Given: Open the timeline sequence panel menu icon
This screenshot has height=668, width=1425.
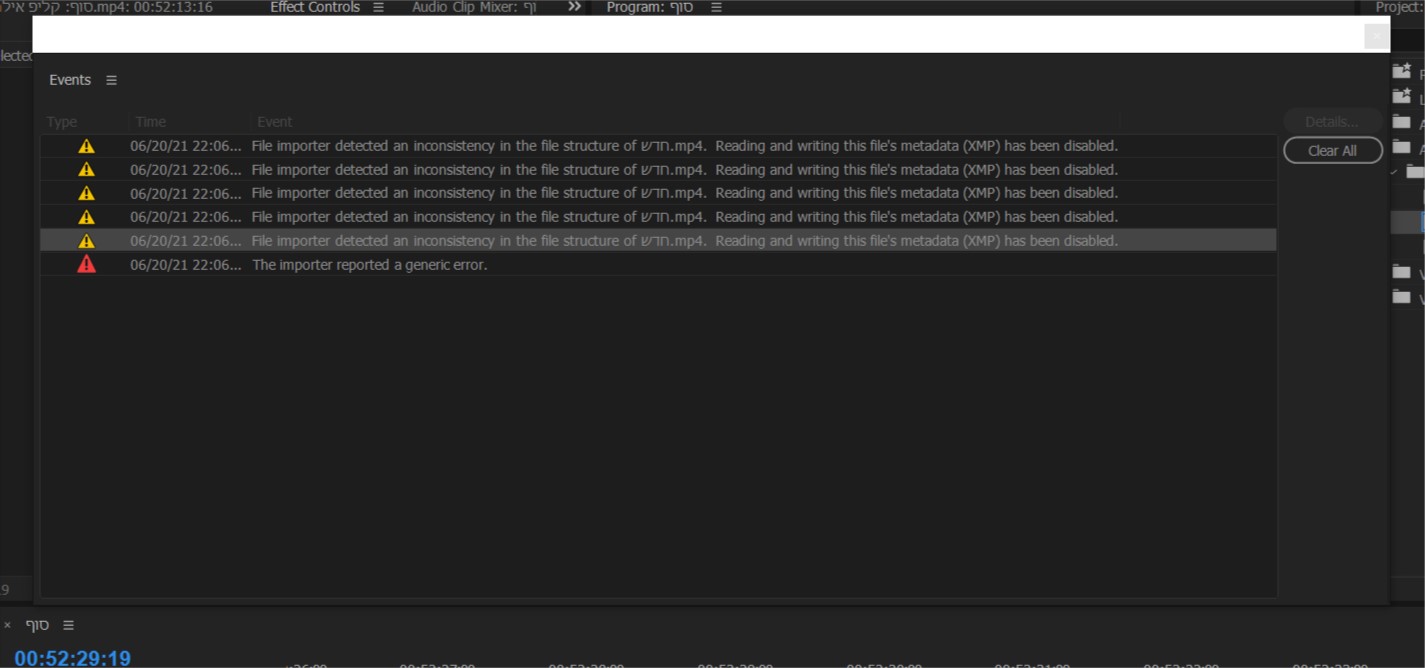Looking at the screenshot, I should click(x=68, y=625).
